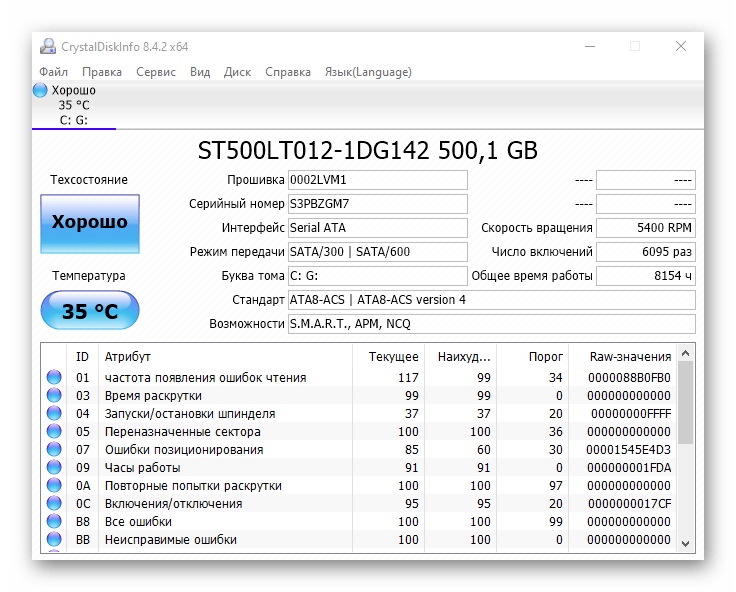Viewport: 736px width, 592px height.
Task: Open the Сервис menu
Action: tap(156, 72)
